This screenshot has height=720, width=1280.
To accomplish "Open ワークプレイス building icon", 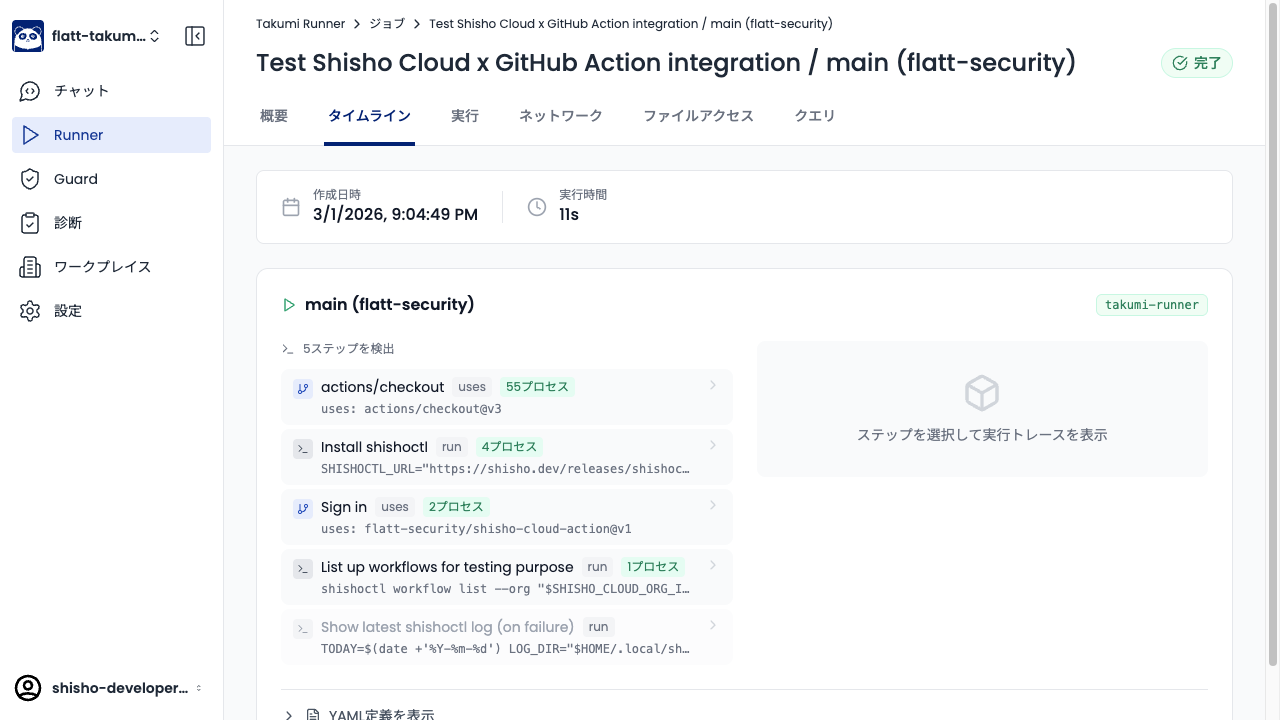I will click(x=30, y=267).
